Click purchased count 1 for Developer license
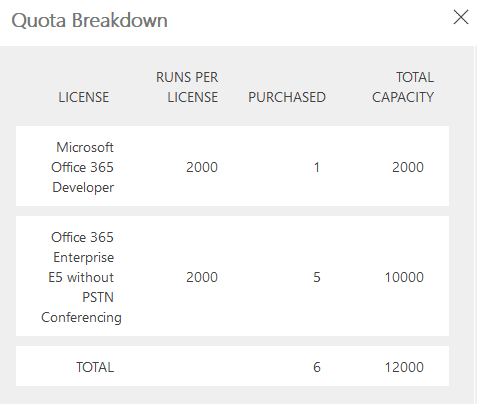 [317, 167]
